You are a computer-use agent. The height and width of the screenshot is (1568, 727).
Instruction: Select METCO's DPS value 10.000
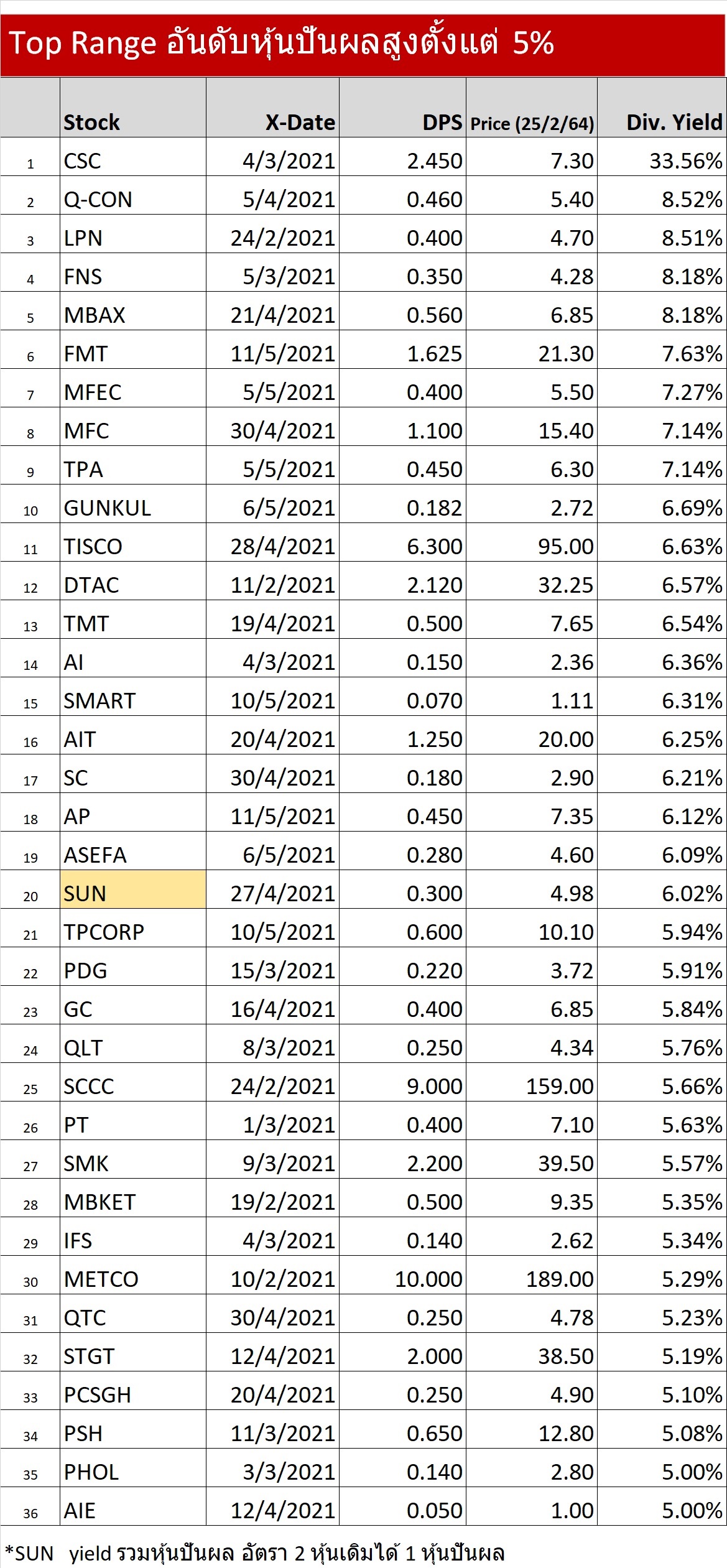402,1275
